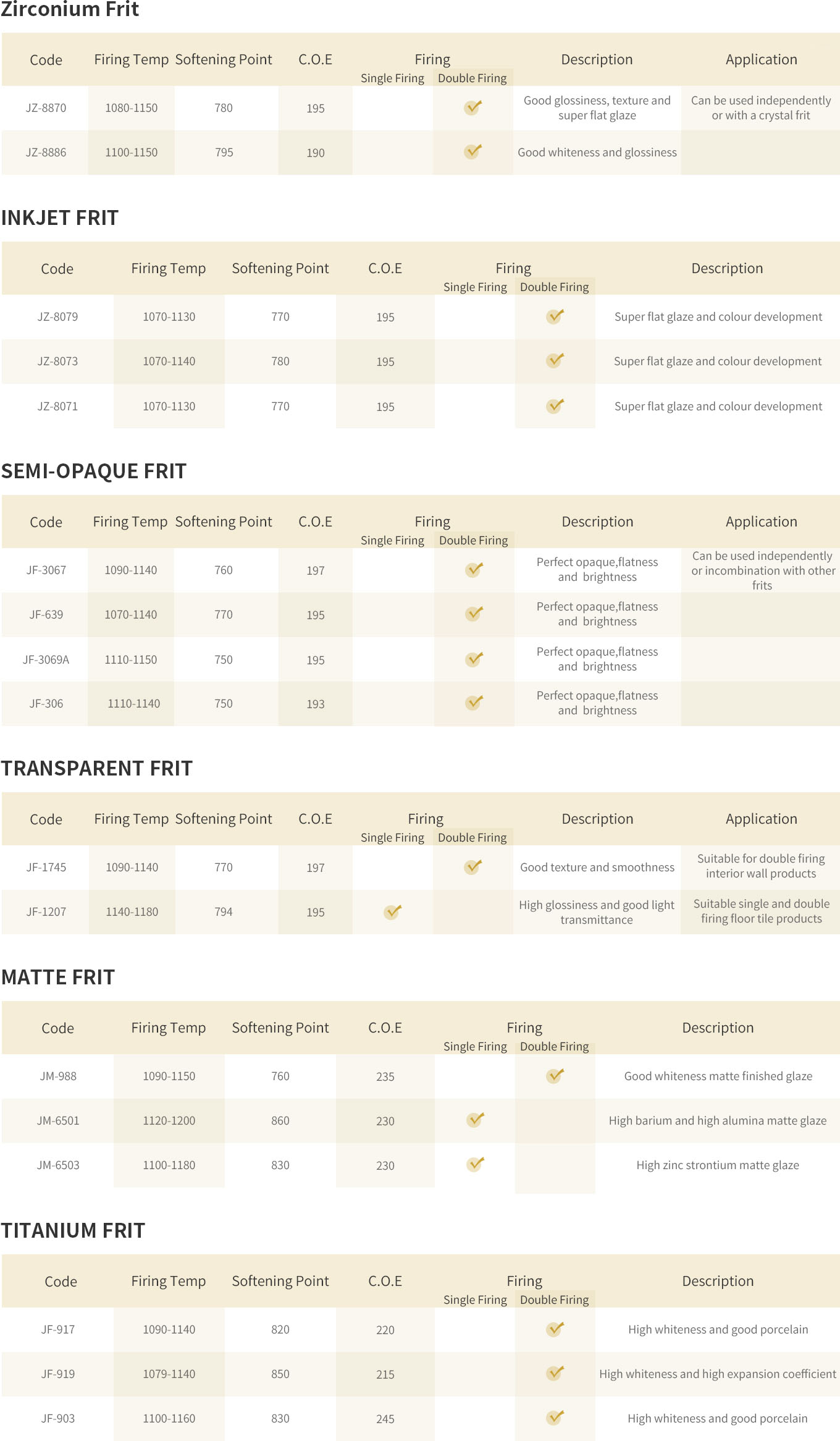Image resolution: width=840 pixels, height=1441 pixels.
Task: Select the Zirconium Frit heading
Action: (70, 9)
